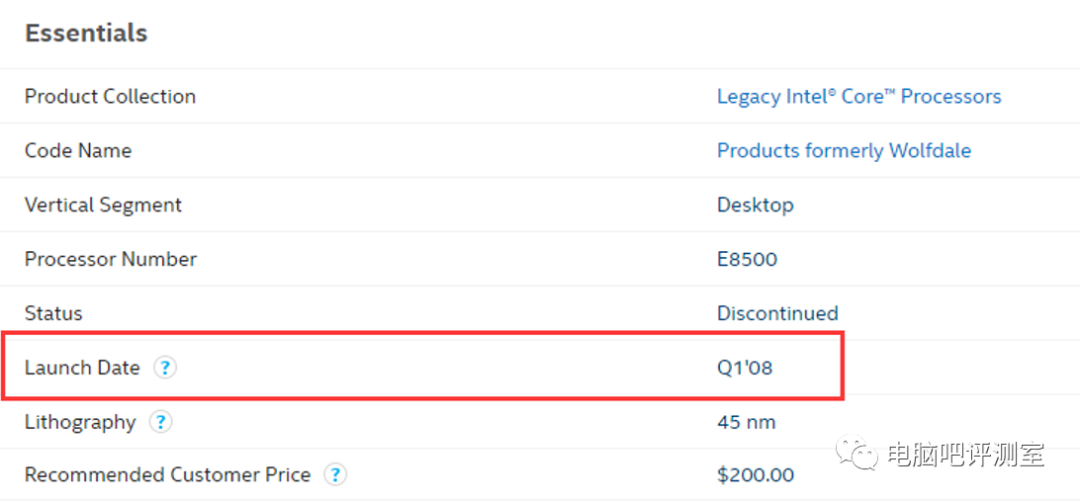Screen dimensions: 1080x502
Task: Select the E8500 processor number value
Action: pyautogui.click(x=746, y=259)
